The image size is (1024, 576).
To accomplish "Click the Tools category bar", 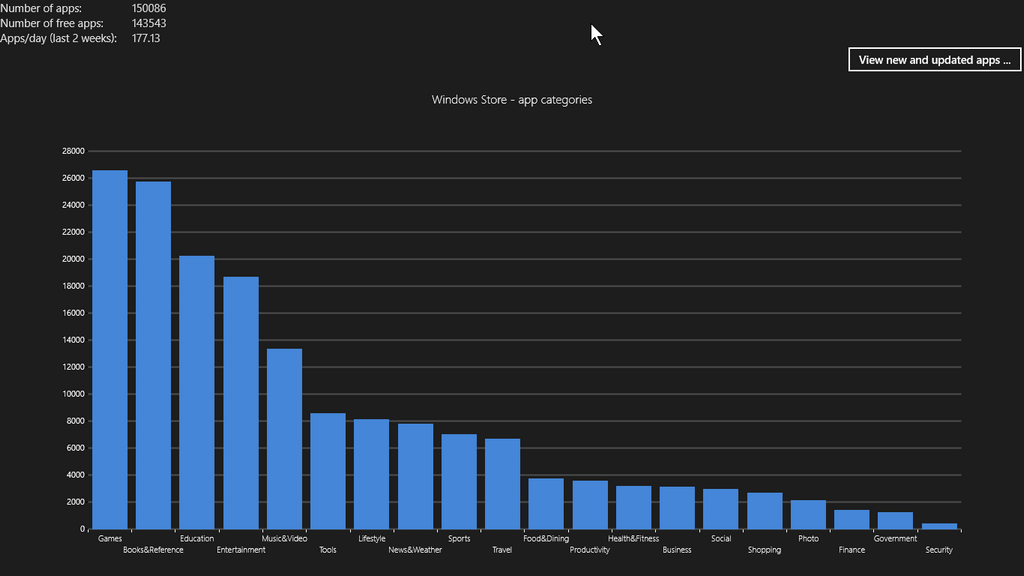I will point(328,471).
